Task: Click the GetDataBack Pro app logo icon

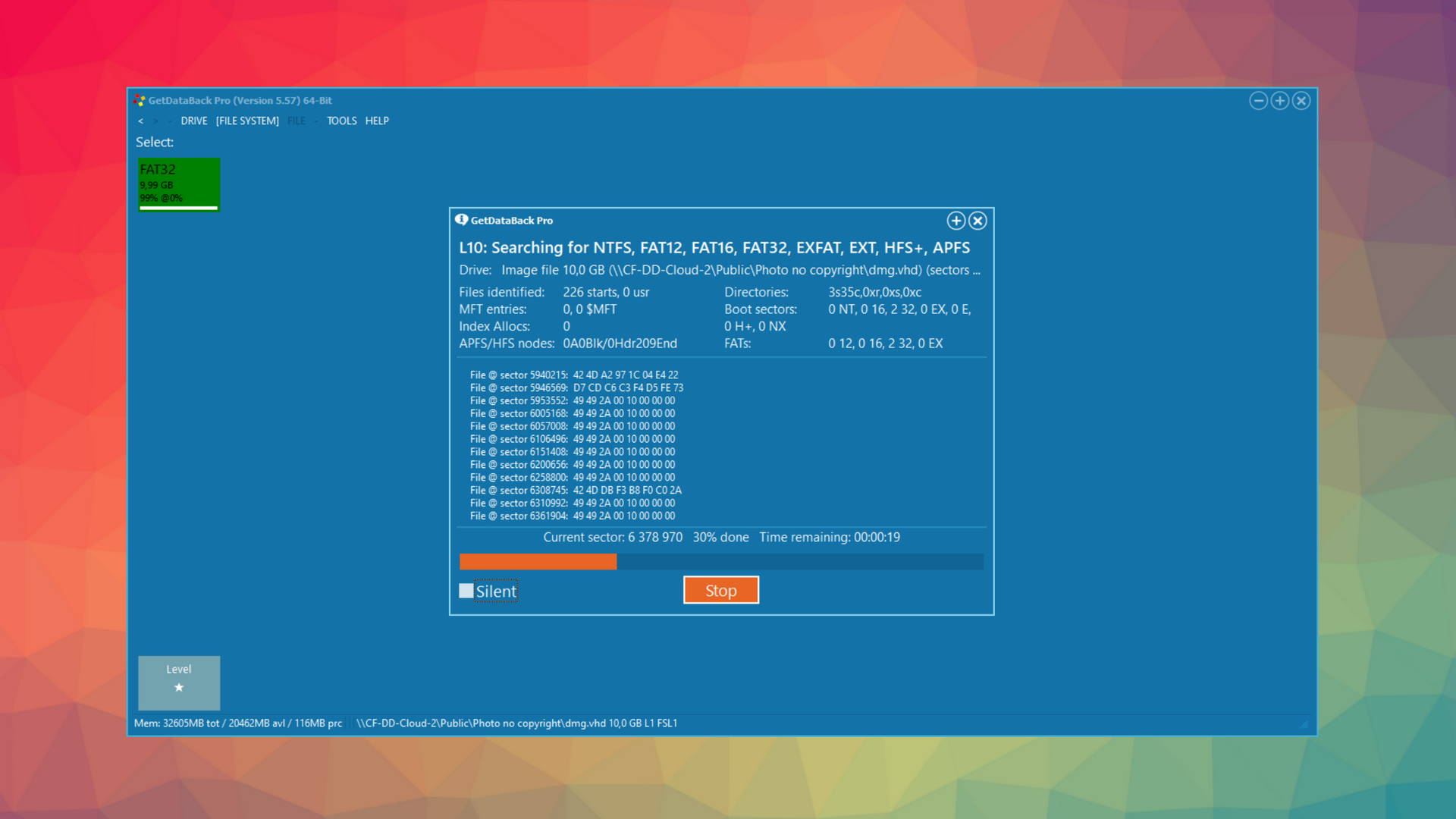Action: (x=140, y=100)
